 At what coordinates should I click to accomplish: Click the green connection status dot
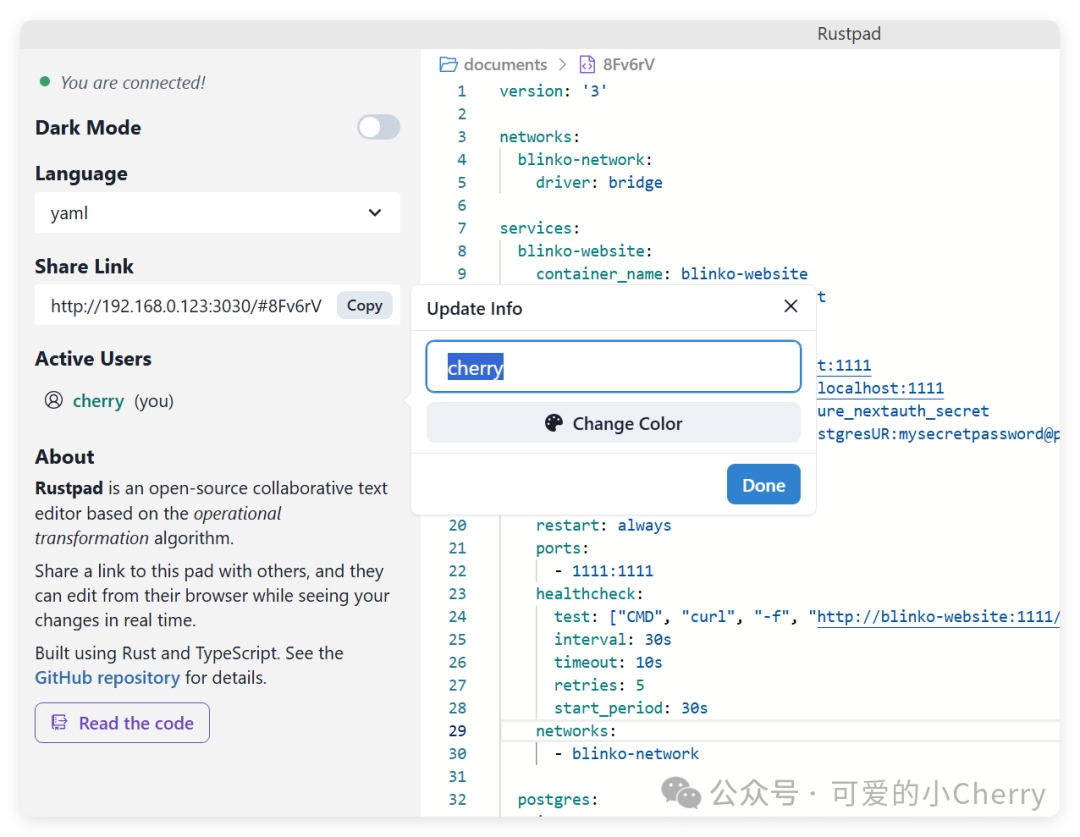[x=45, y=81]
